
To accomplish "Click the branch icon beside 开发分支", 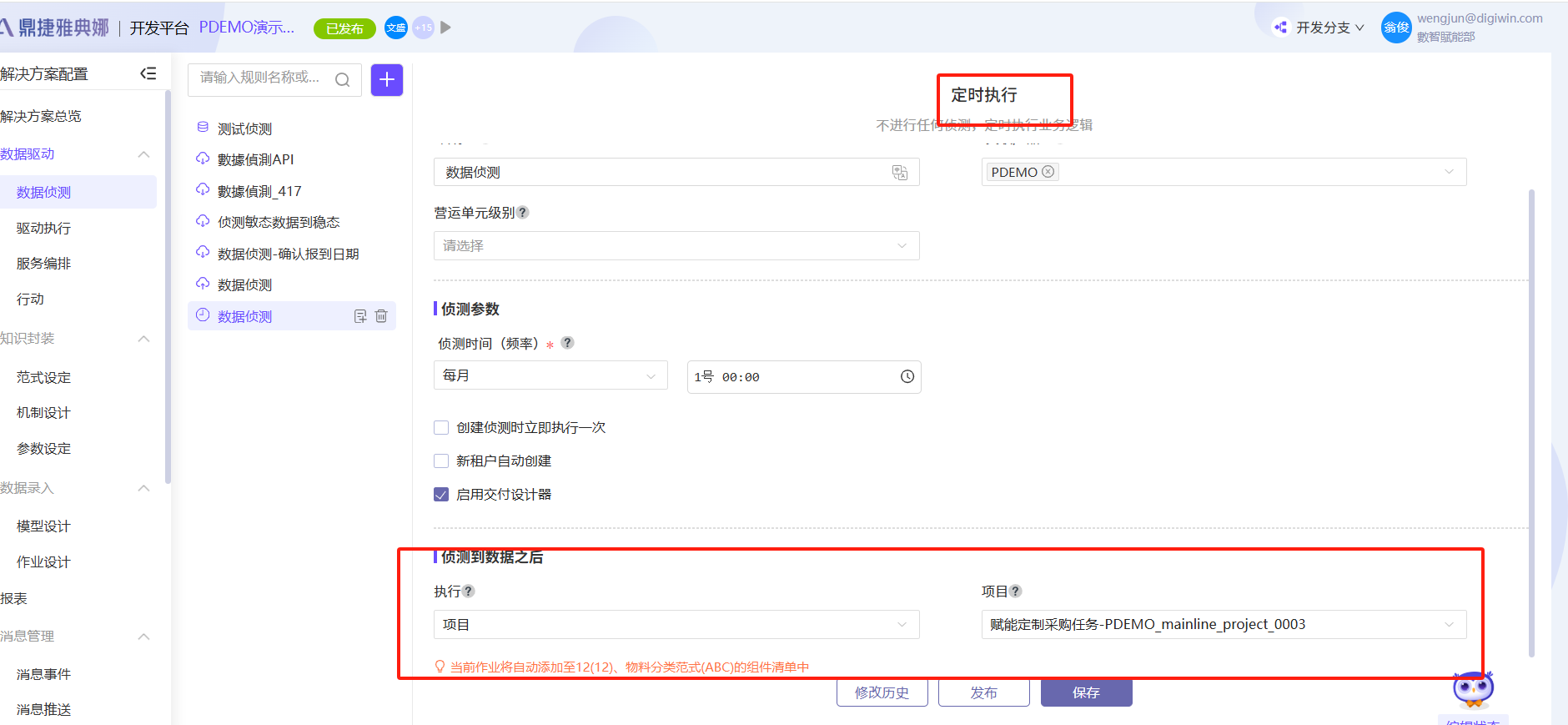I will click(1280, 28).
